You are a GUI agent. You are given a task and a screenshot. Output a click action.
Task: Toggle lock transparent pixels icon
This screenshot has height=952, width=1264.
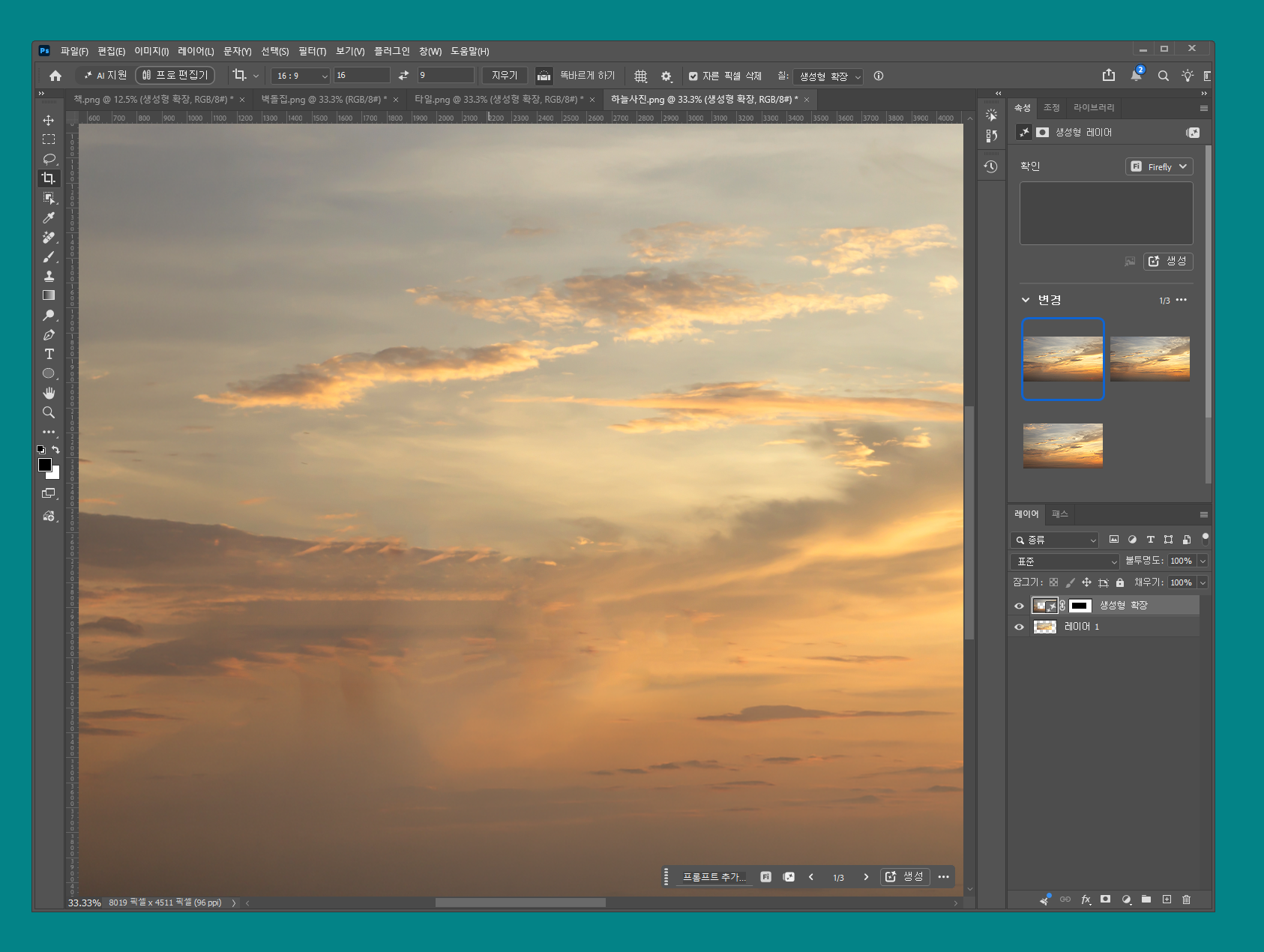point(1053,582)
